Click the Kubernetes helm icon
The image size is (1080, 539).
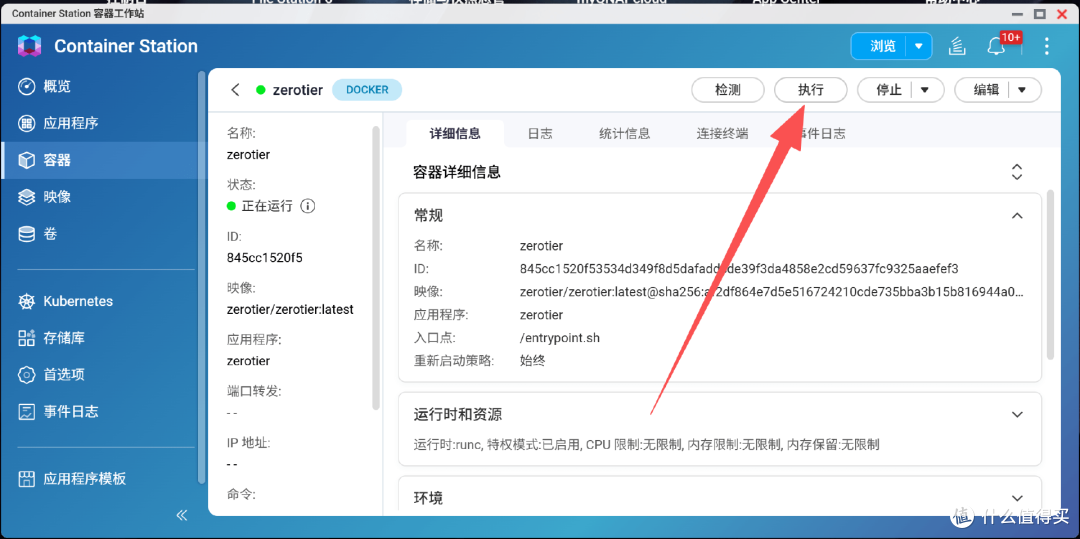click(x=26, y=302)
